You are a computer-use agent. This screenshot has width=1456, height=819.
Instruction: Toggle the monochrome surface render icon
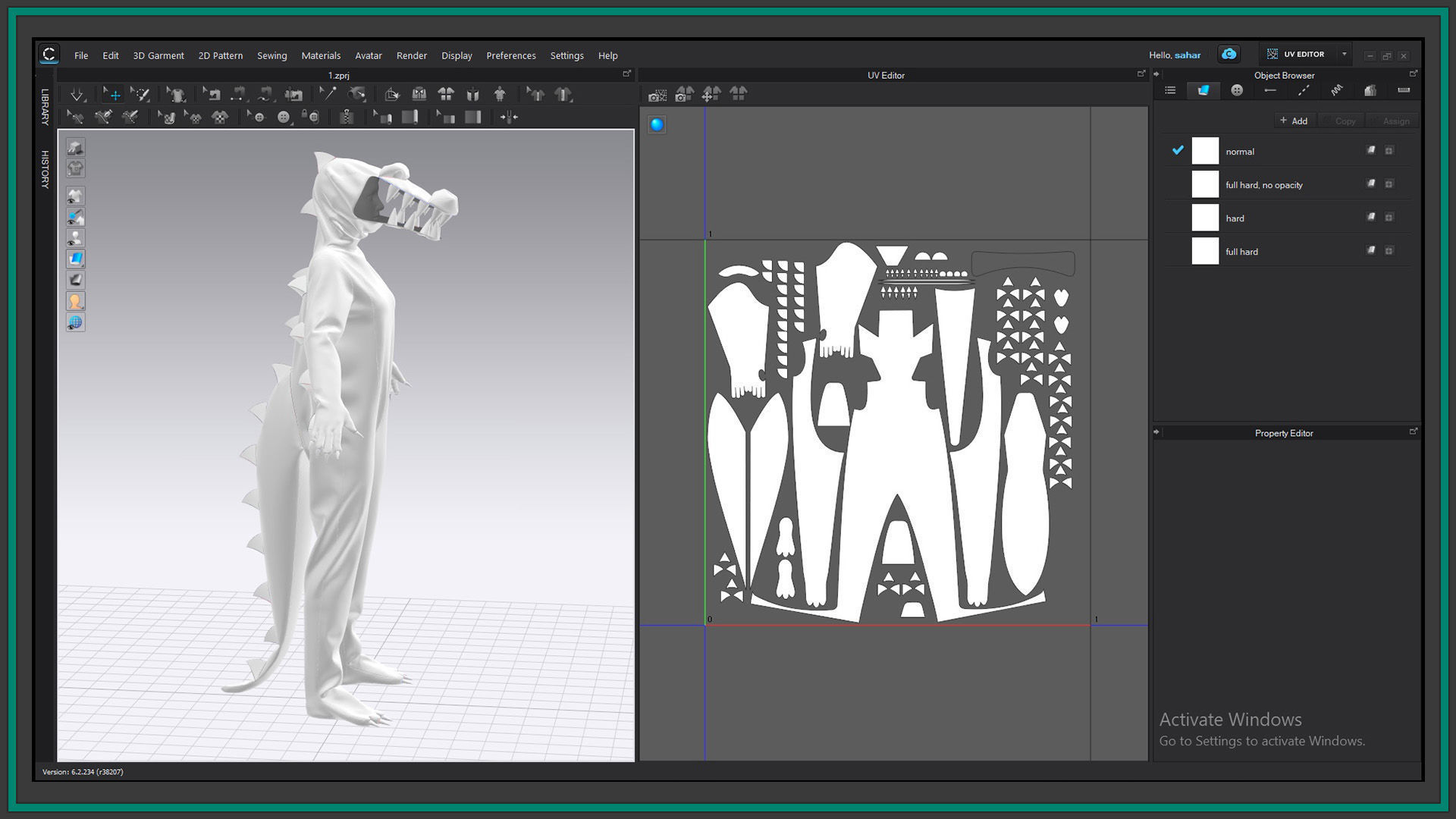(75, 280)
